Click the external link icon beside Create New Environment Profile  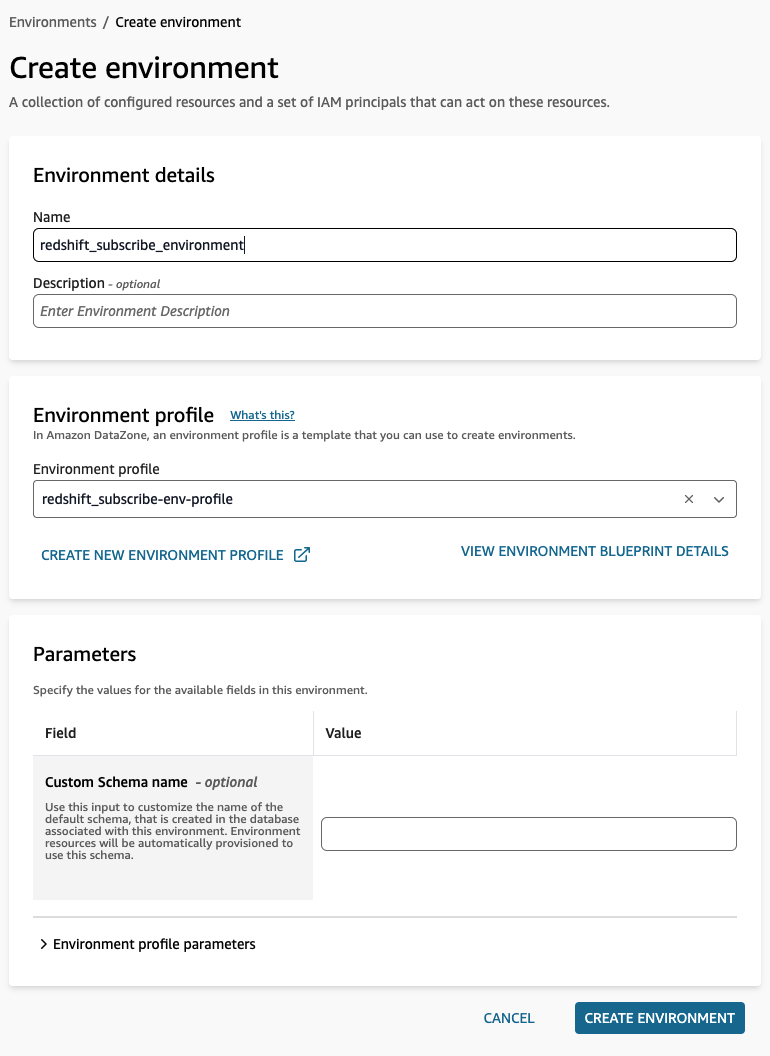click(302, 555)
